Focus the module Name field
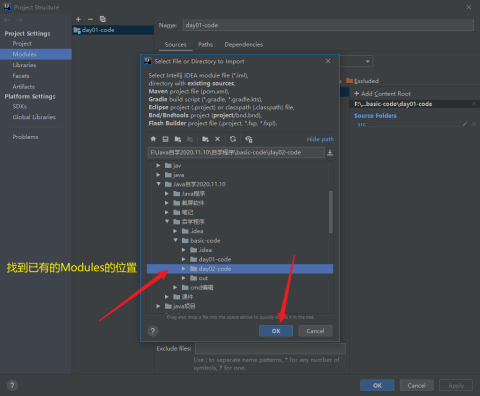 click(x=328, y=25)
